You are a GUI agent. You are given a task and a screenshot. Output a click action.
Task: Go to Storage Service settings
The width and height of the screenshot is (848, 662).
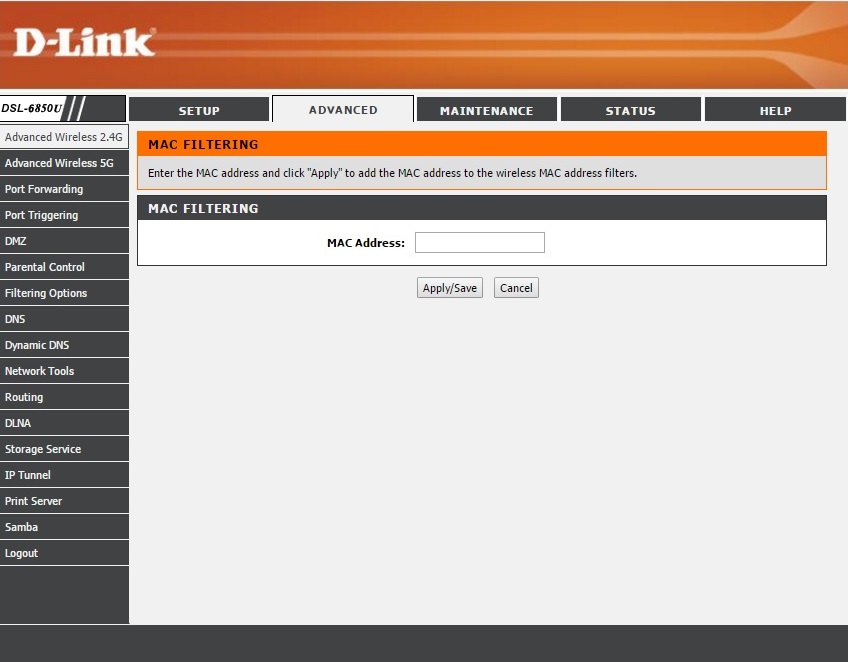coord(43,449)
